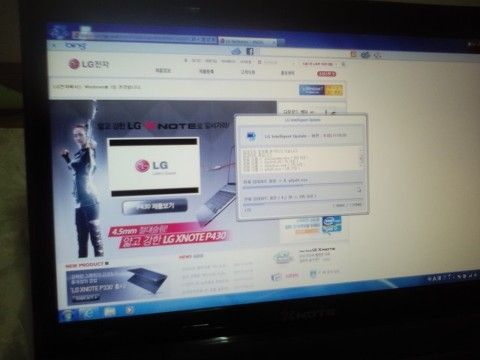Screen dimensions: 480x360
Task: Launch Internet Explorer from taskbar
Action: point(89,313)
